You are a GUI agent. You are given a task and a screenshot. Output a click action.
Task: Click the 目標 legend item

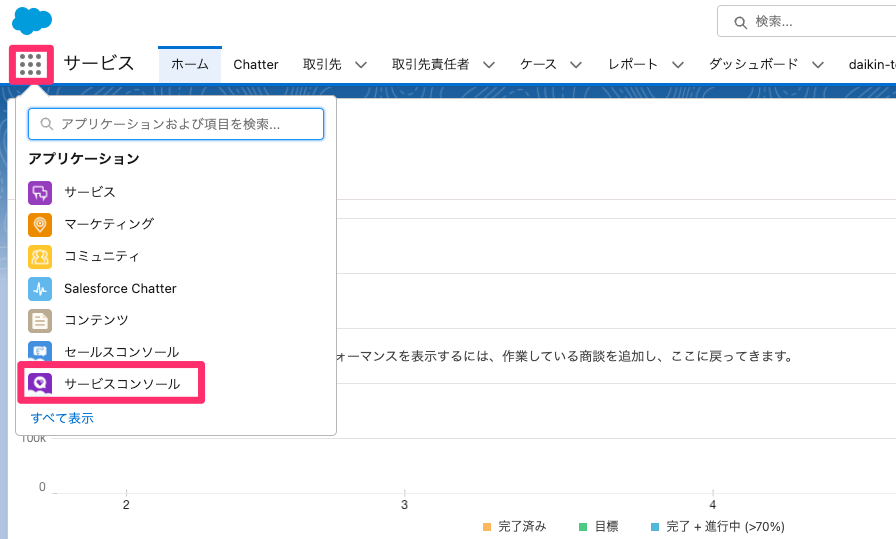[598, 526]
